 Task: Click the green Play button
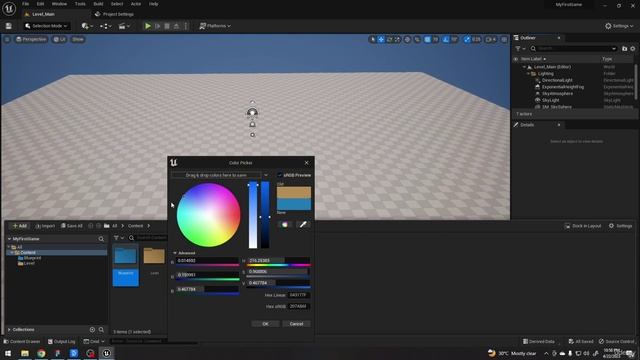tap(148, 26)
